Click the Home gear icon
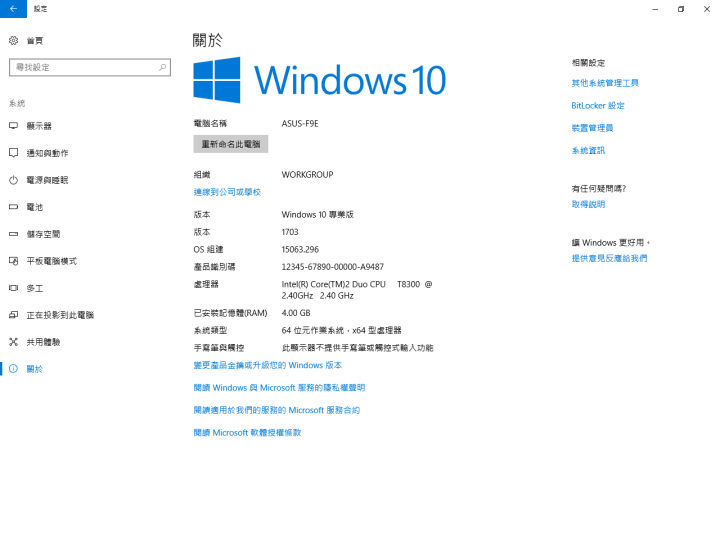The width and height of the screenshot is (720, 552). (x=13, y=40)
